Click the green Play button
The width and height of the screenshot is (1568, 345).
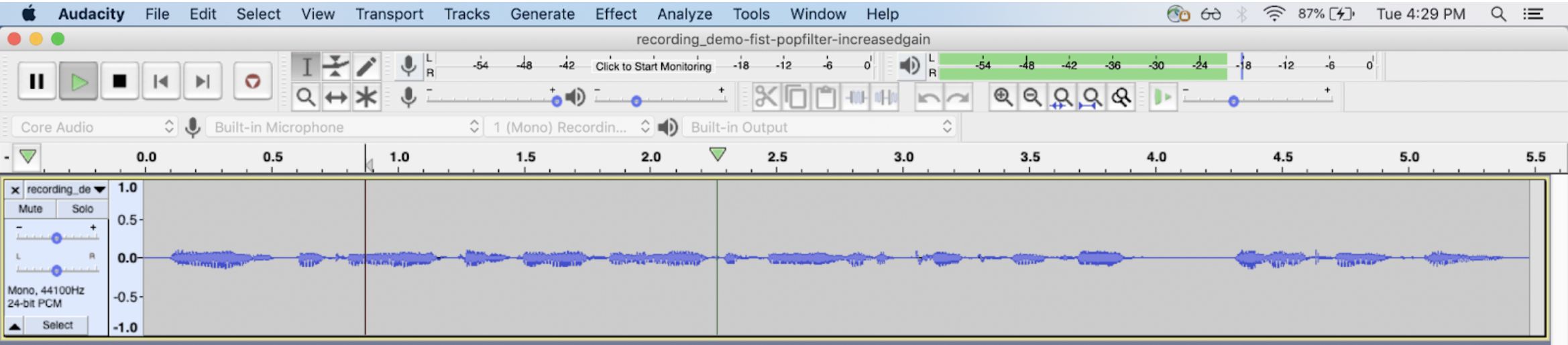click(x=78, y=81)
